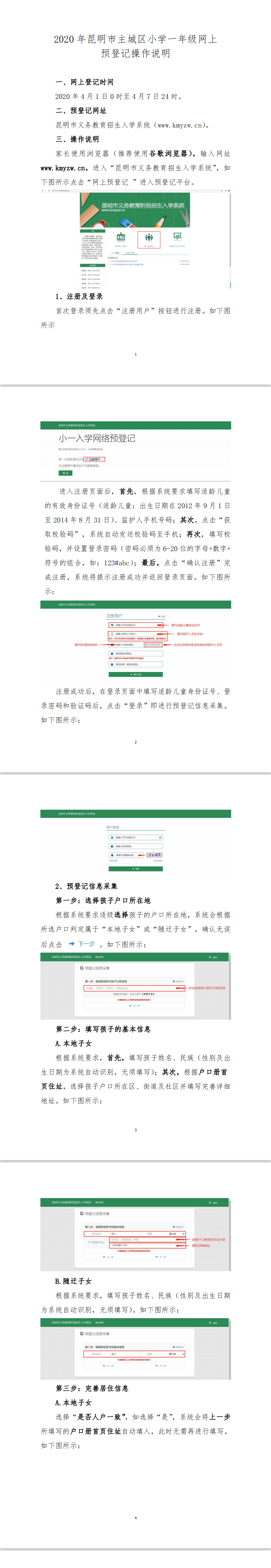This screenshot has width=271, height=1568.
Task: Click the help link beside the step one heading
Action: [x=178, y=981]
